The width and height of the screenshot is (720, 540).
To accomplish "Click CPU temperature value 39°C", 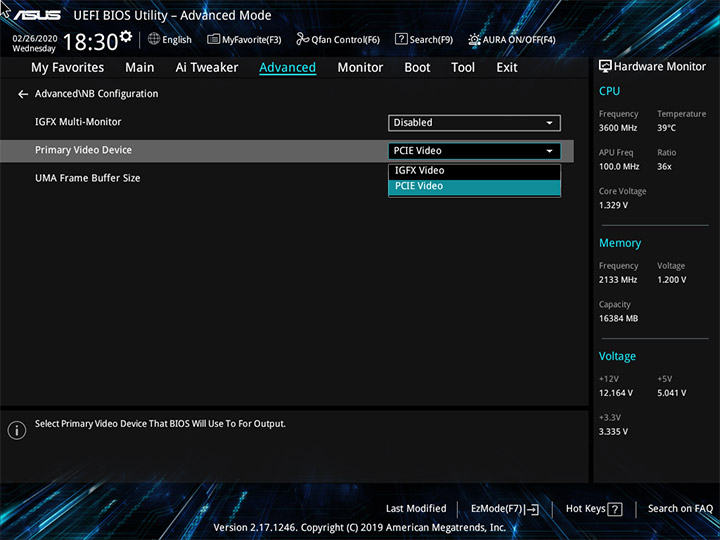I will click(x=666, y=128).
